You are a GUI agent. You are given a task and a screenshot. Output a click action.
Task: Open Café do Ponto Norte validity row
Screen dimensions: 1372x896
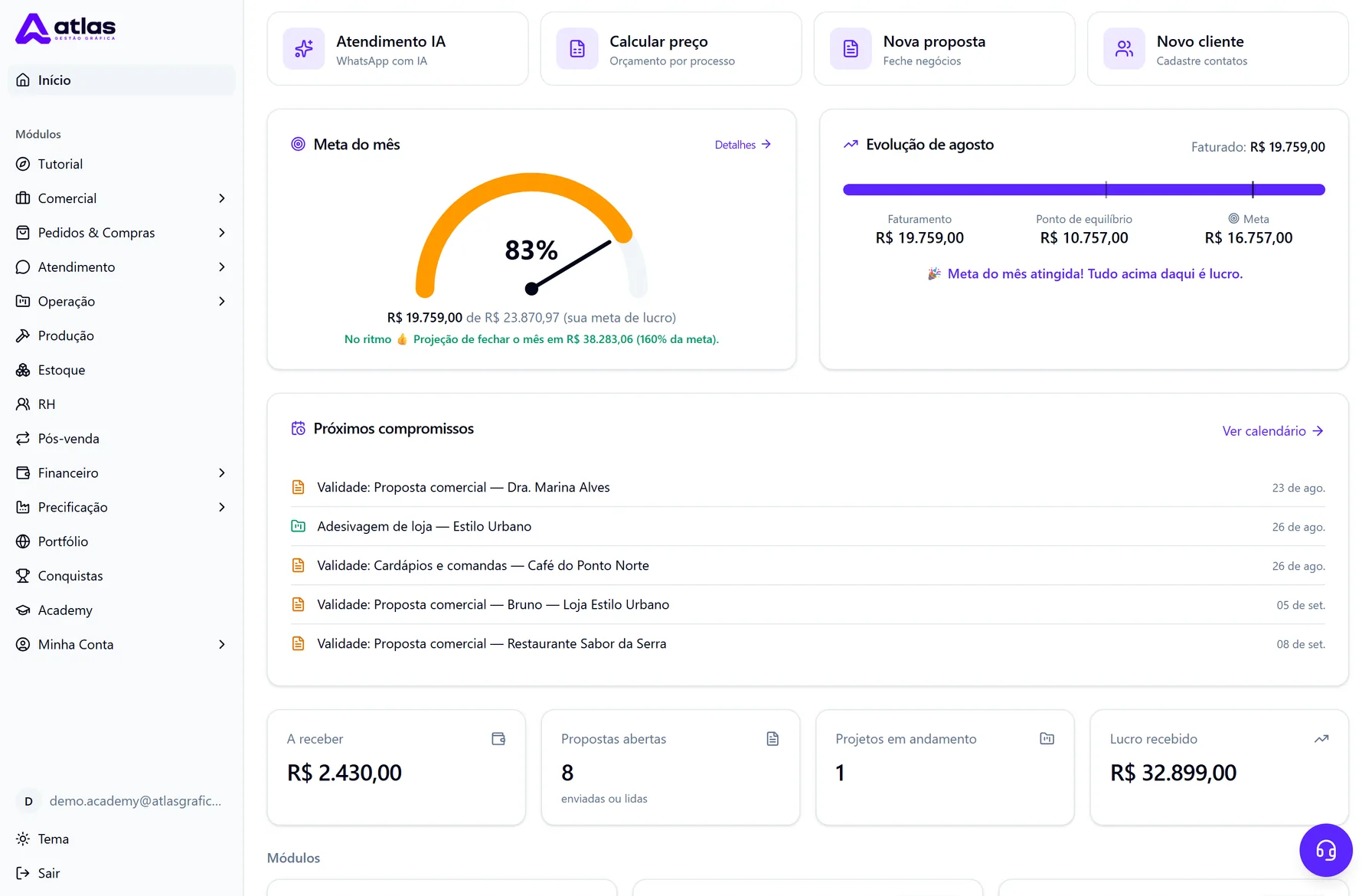point(808,566)
